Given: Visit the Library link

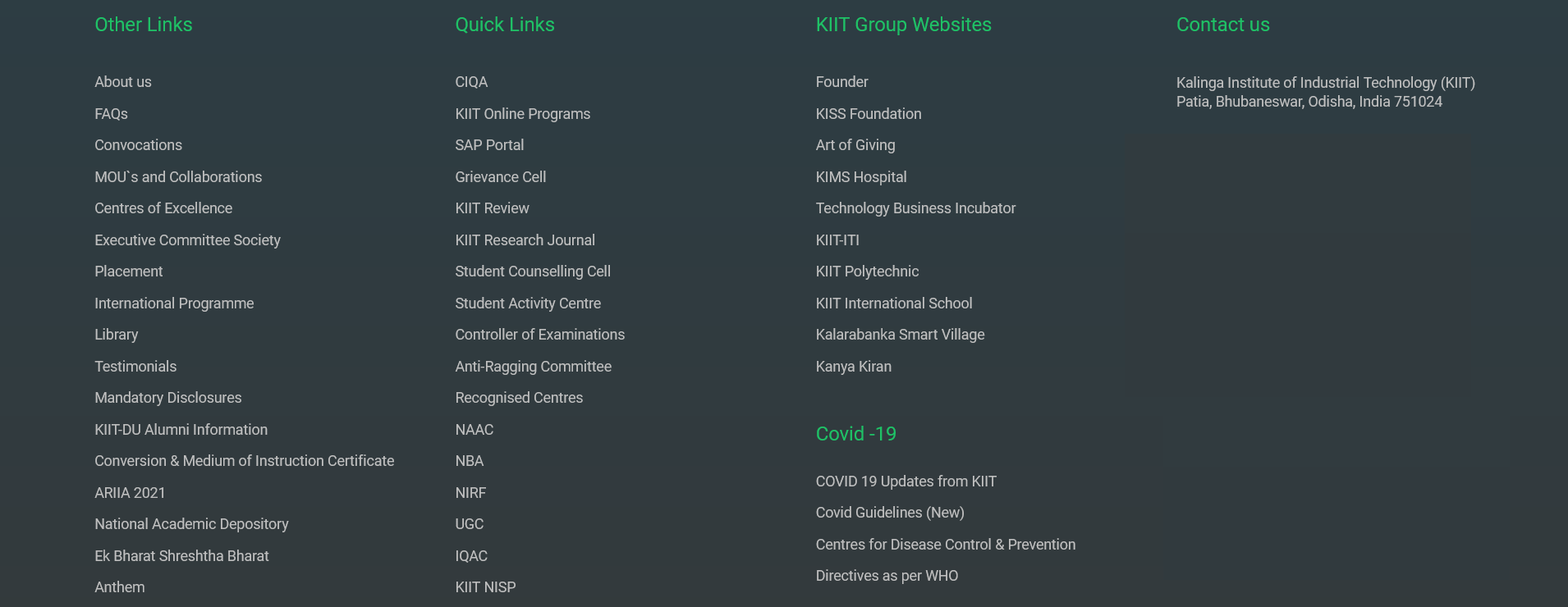Looking at the screenshot, I should tap(117, 335).
